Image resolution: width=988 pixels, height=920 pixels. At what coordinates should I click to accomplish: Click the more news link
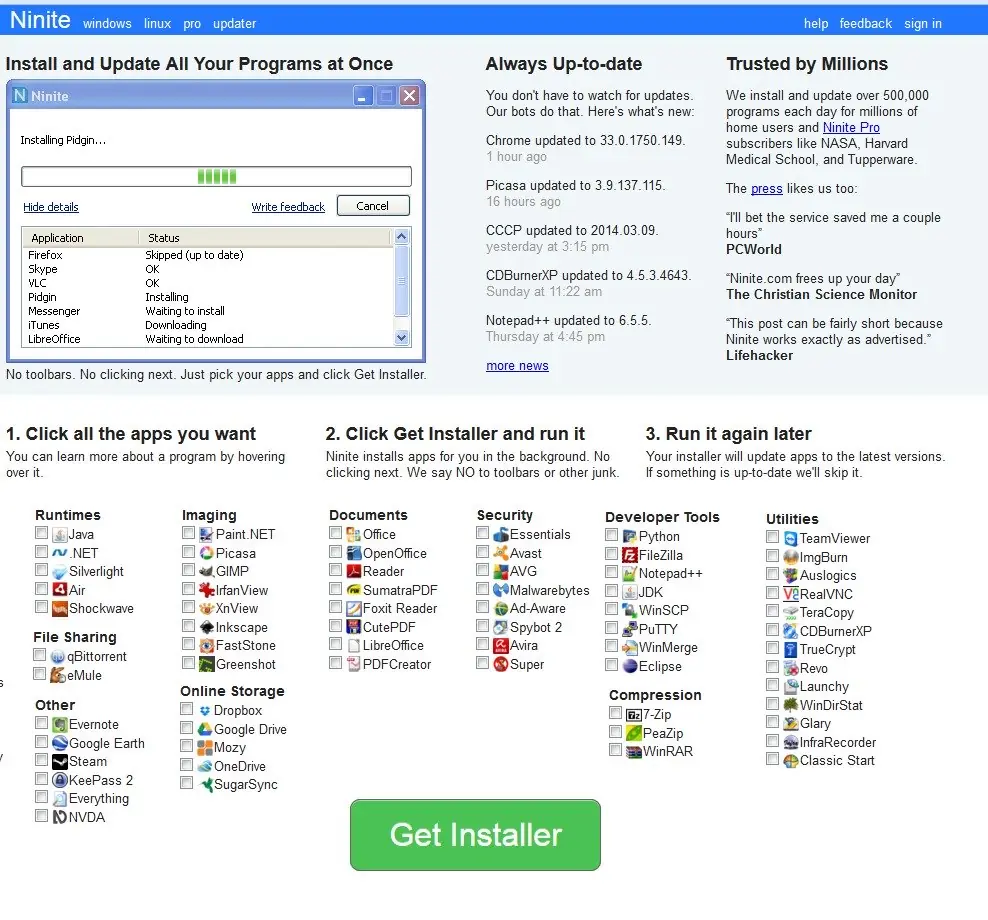coord(517,365)
